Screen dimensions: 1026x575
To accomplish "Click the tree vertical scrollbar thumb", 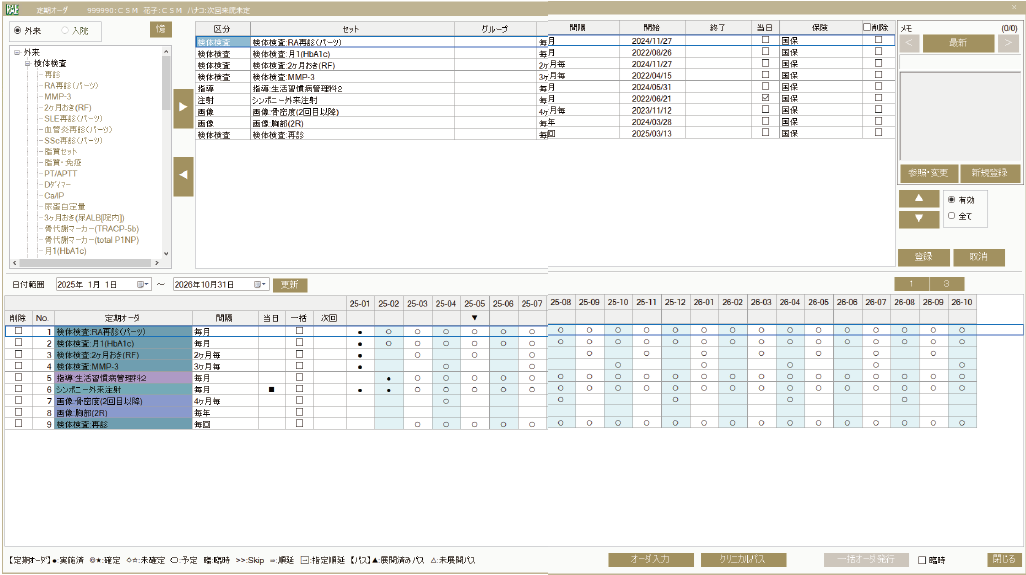I will (166, 83).
